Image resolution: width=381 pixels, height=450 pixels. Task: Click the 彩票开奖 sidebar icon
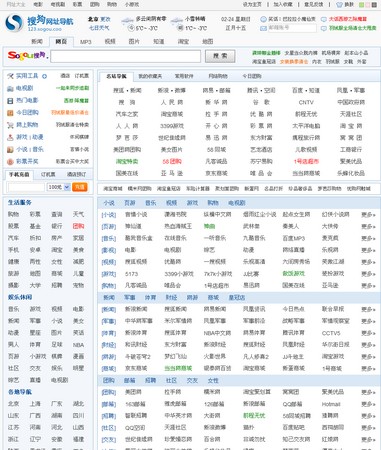[10, 162]
